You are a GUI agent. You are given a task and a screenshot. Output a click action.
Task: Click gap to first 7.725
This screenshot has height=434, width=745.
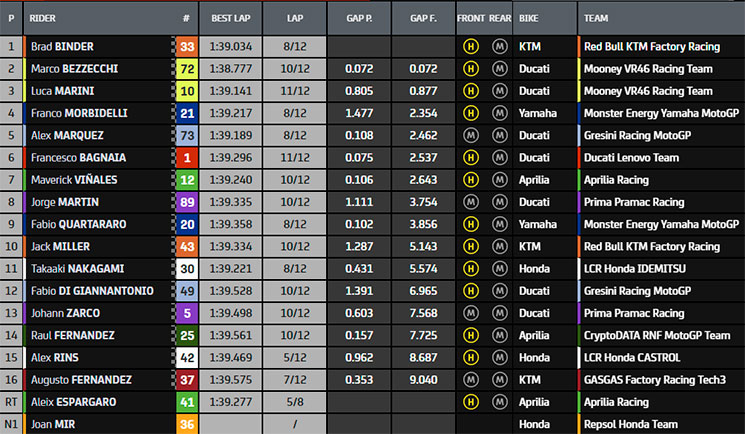click(423, 335)
